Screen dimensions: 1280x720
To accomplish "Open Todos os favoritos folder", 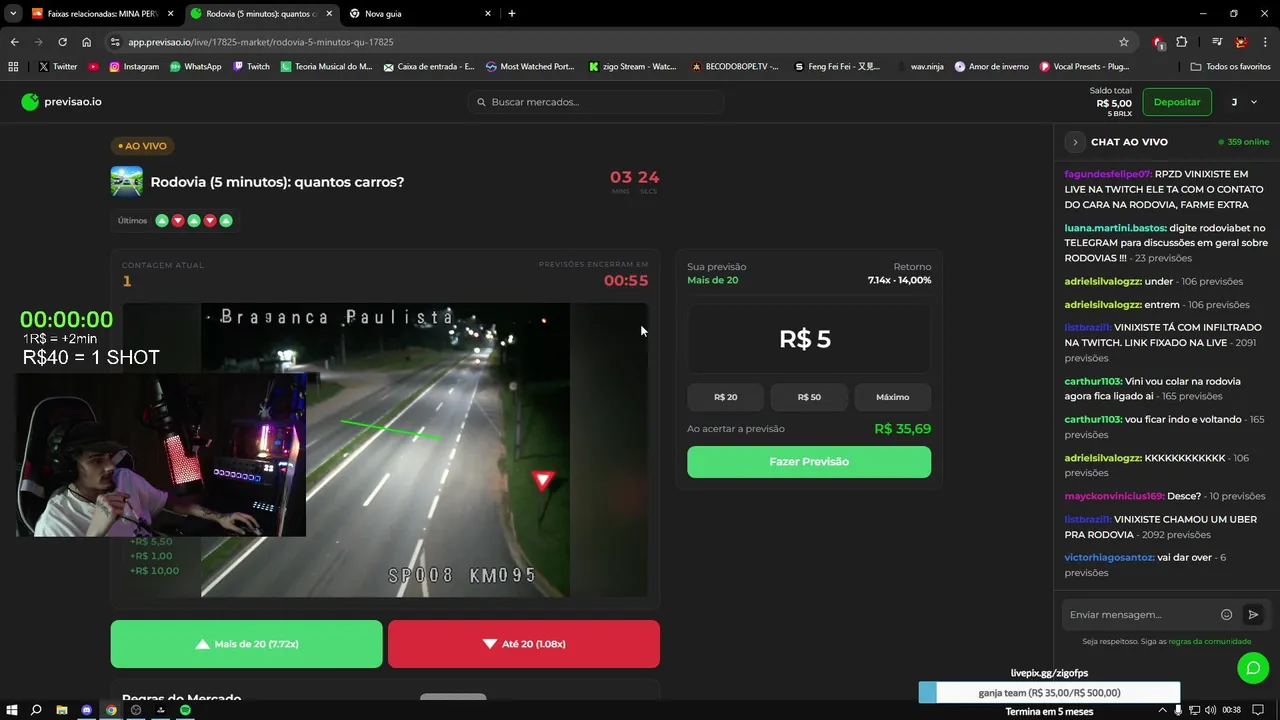I will click(x=1231, y=67).
